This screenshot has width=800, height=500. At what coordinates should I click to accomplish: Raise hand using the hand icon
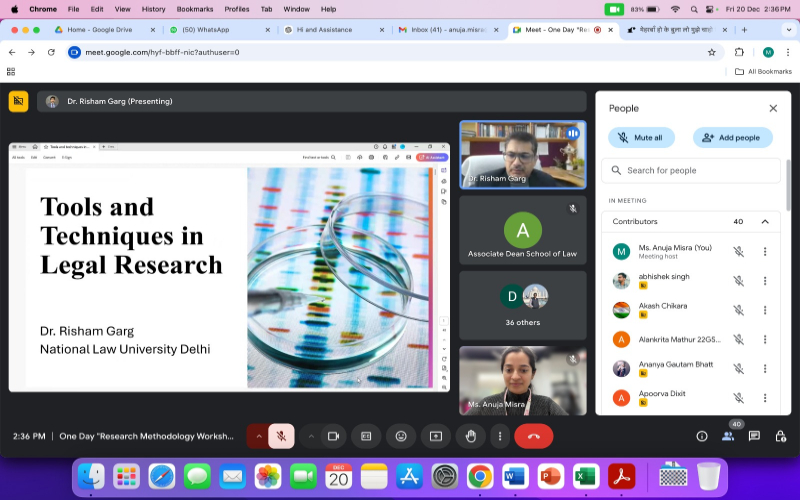(470, 436)
